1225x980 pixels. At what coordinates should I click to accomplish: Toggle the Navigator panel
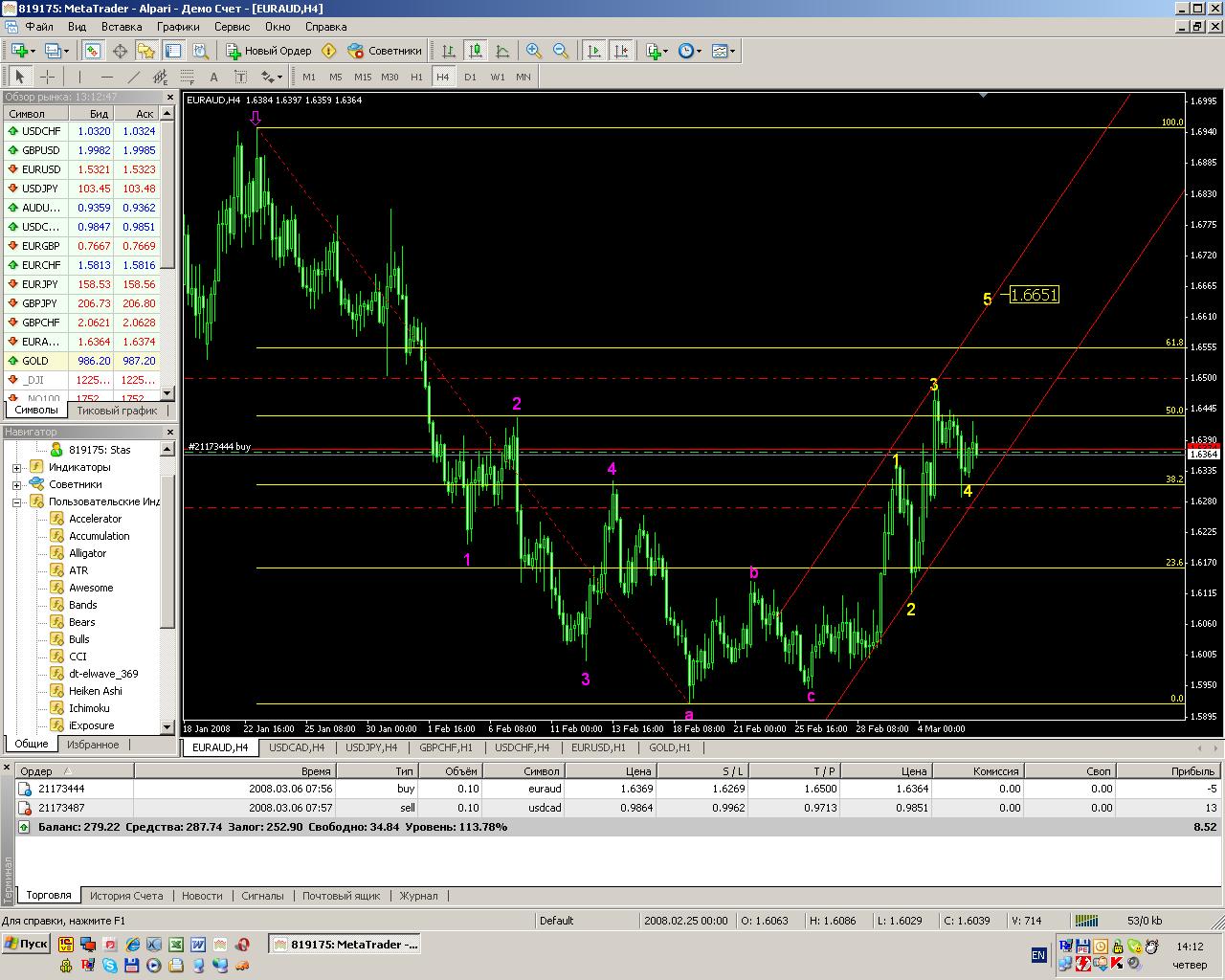point(146,51)
